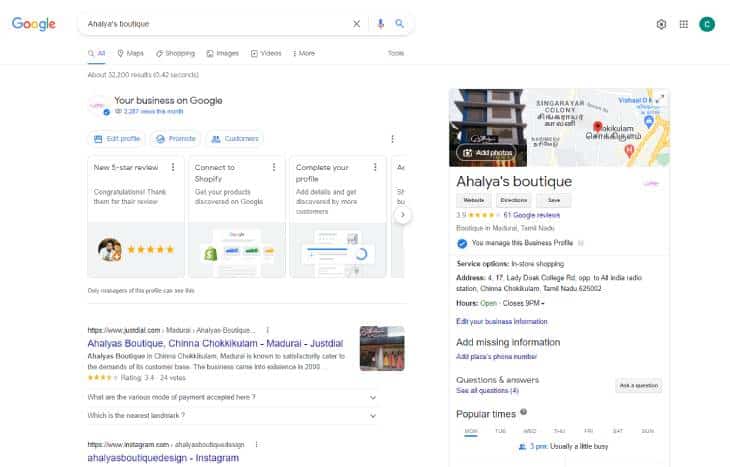This screenshot has width=730, height=467.
Task: Click the Google logo
Action: click(x=34, y=24)
